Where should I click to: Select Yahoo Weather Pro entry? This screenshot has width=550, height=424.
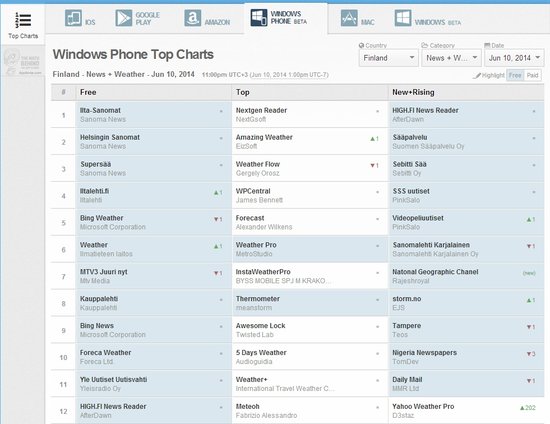(x=423, y=406)
